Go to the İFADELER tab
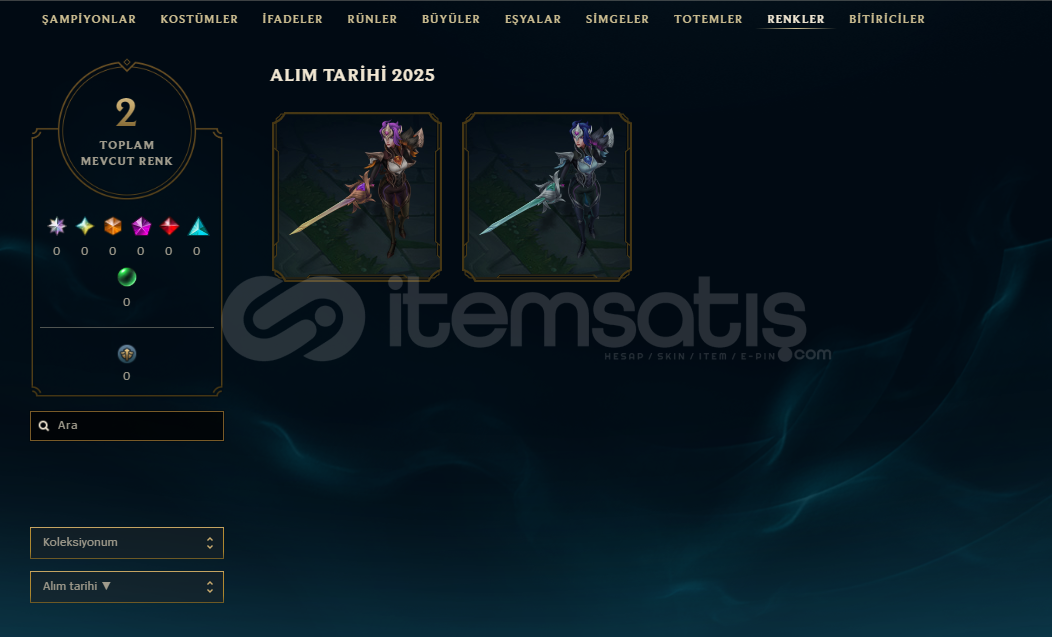This screenshot has height=637, width=1052. pos(293,19)
